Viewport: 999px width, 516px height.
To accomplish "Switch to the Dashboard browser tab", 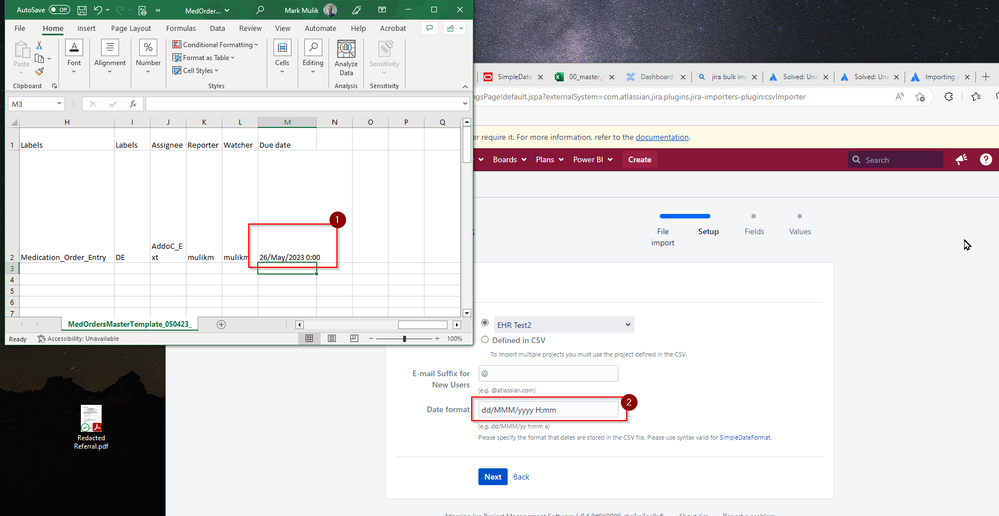I will coord(654,77).
